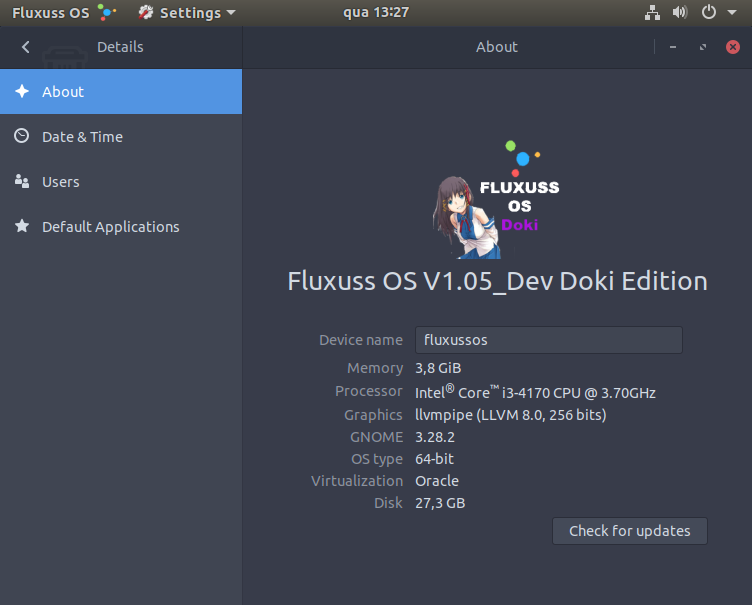The width and height of the screenshot is (752, 605).
Task: Edit the Device name field fluxussos
Action: tap(549, 340)
